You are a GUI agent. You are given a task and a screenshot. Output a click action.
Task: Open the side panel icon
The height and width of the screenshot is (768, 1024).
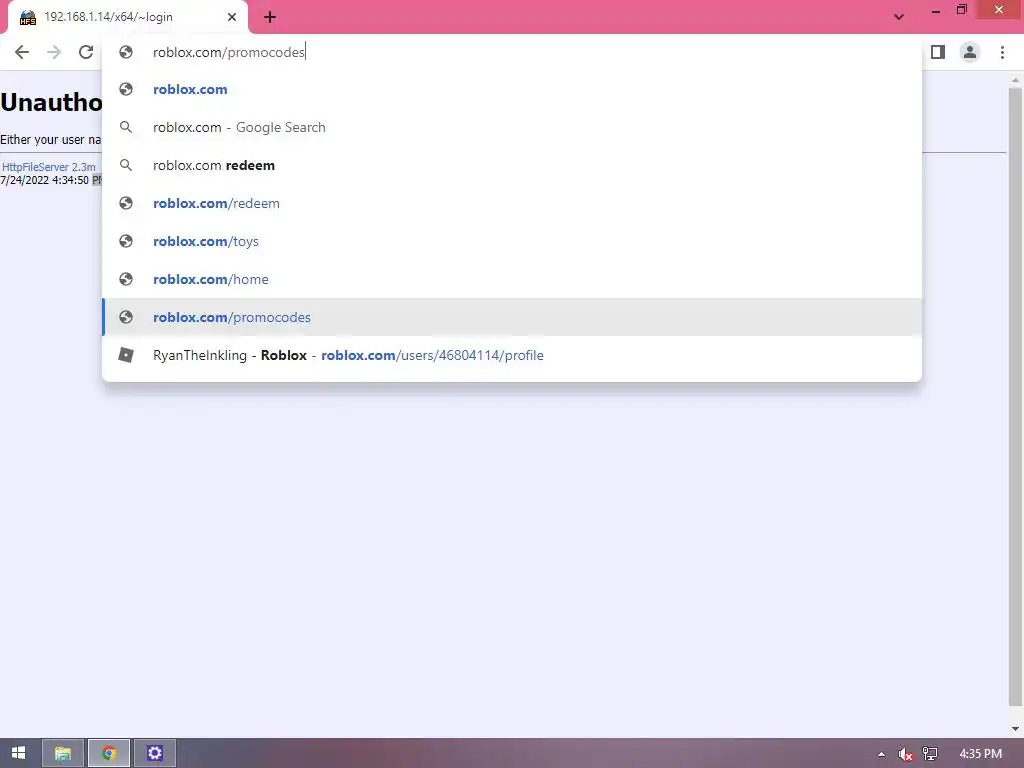tap(938, 52)
